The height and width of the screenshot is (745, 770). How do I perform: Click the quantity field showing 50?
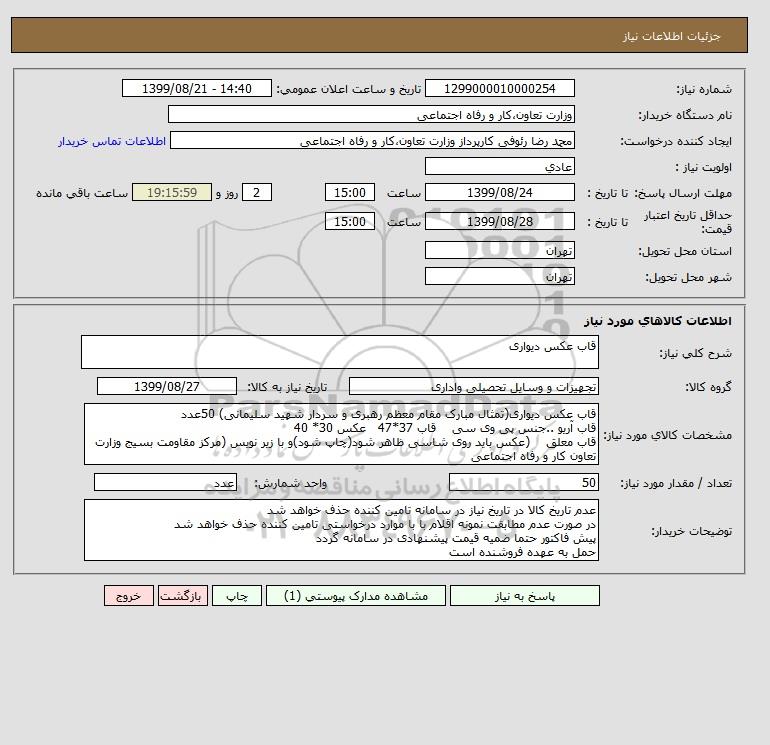pos(523,483)
